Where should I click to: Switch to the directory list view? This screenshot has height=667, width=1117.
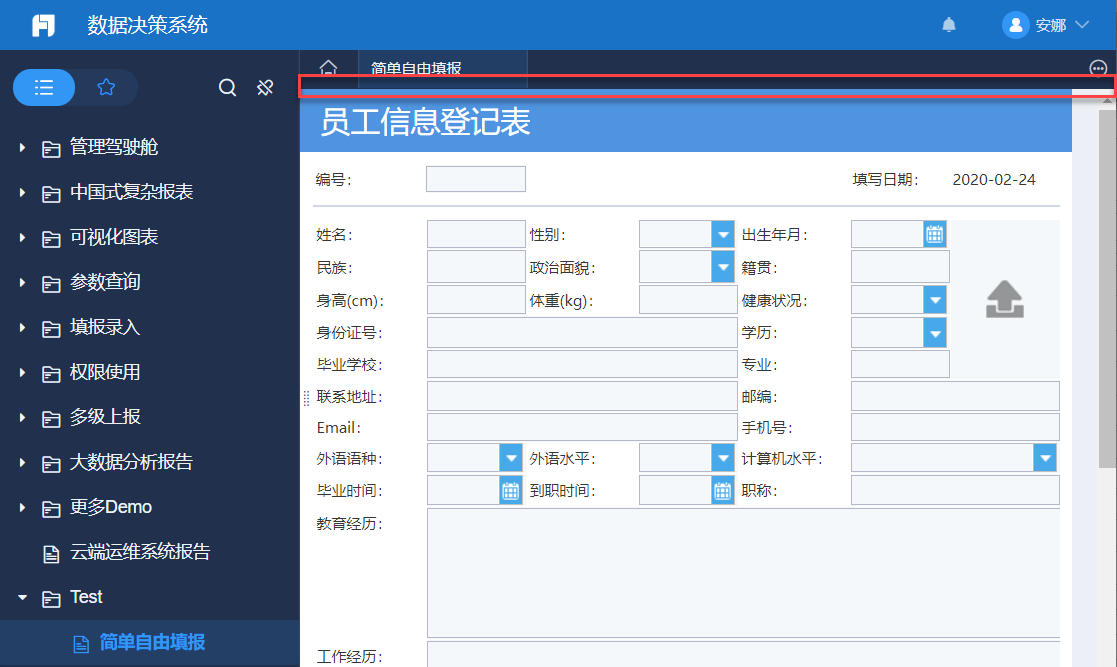(x=44, y=88)
